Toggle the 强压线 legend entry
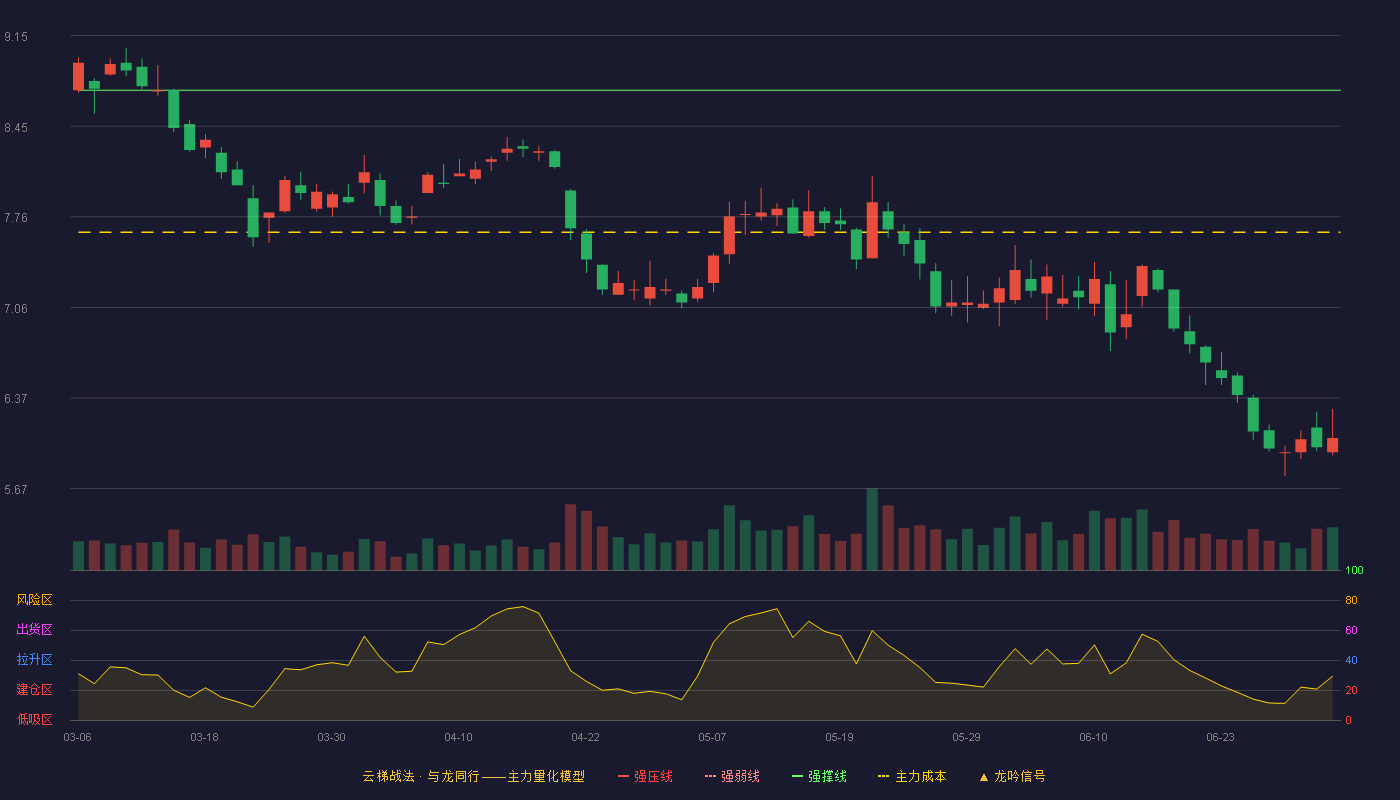The image size is (1400, 800). click(645, 776)
